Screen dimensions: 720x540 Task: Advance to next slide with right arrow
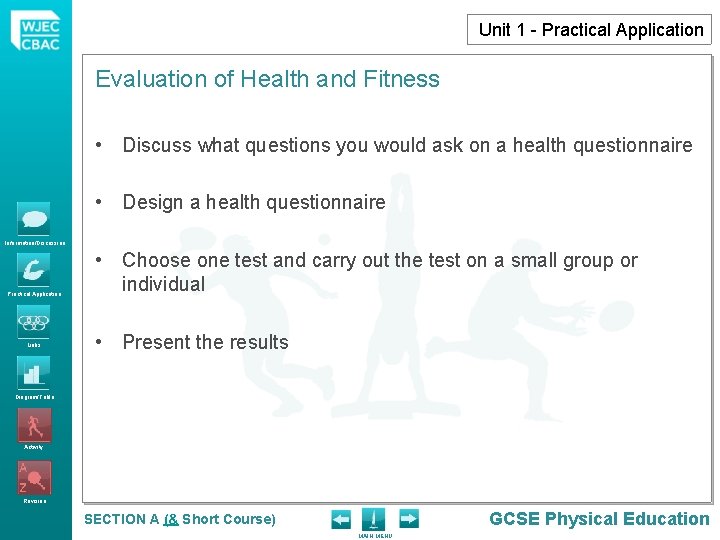point(409,519)
